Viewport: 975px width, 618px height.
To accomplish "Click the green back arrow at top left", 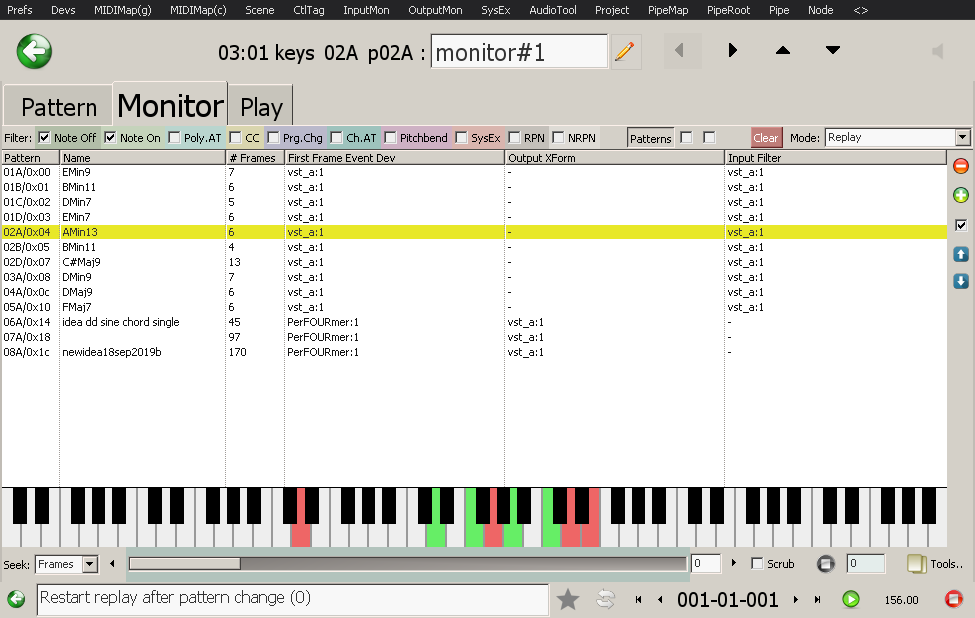I will [x=34, y=51].
